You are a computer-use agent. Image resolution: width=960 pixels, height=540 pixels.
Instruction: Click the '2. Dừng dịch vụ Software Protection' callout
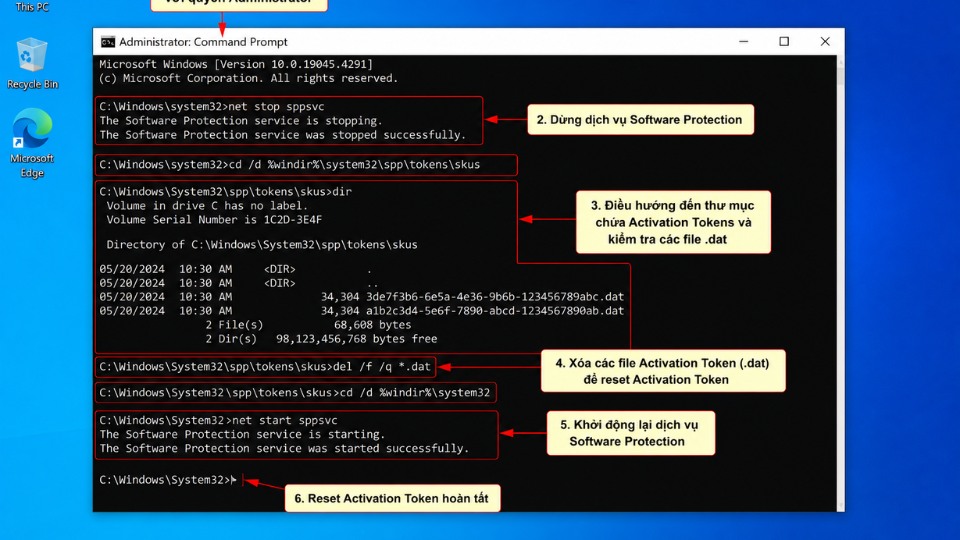coord(640,119)
